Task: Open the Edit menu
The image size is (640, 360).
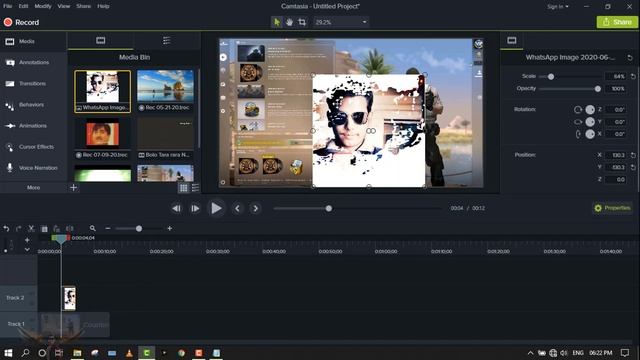Action: tap(23, 6)
